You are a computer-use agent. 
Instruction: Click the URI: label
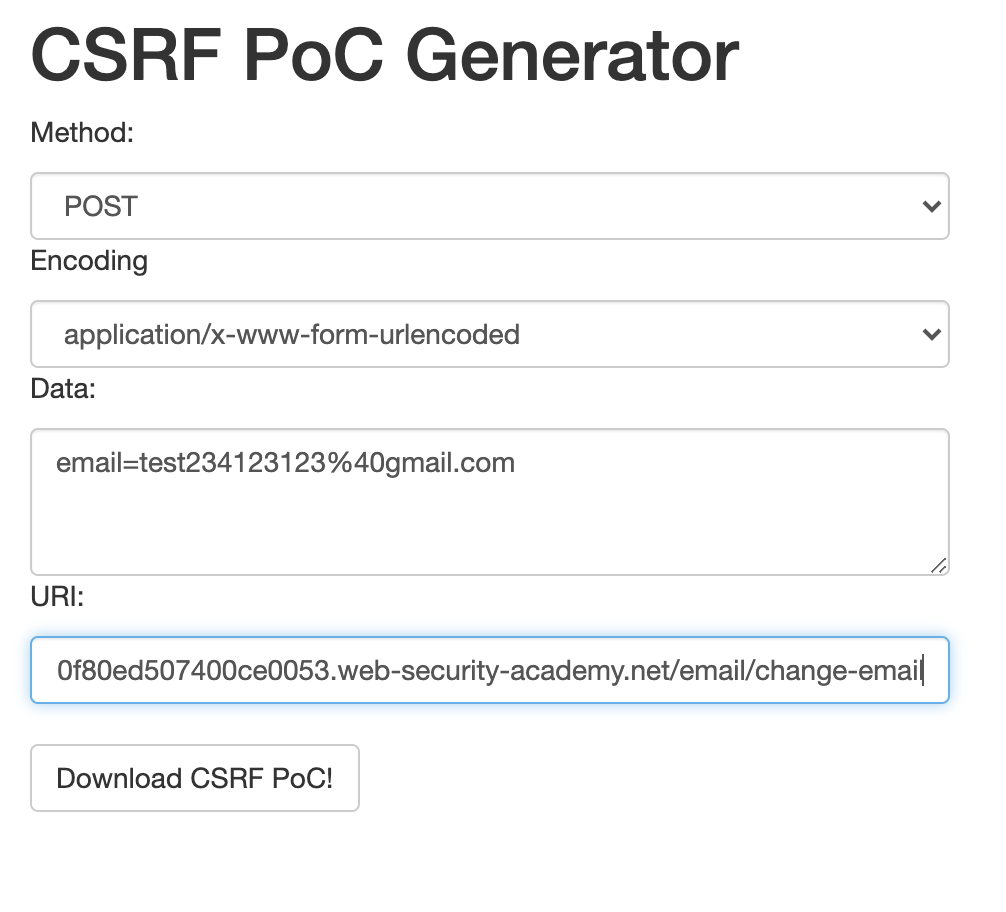(58, 597)
